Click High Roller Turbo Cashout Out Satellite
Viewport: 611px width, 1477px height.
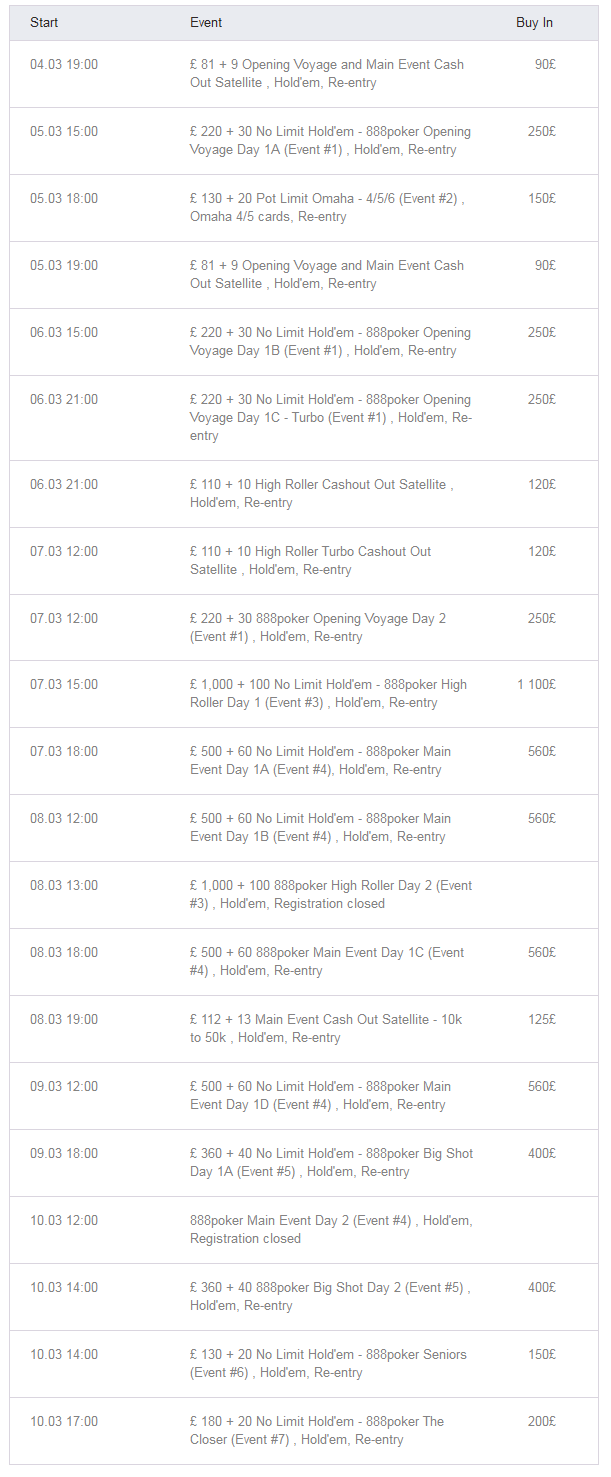coord(310,560)
